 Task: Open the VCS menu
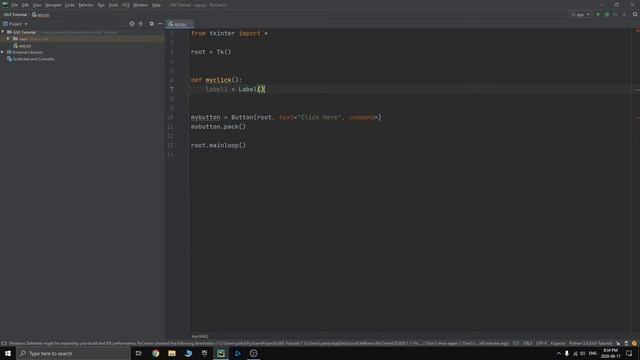(x=126, y=5)
